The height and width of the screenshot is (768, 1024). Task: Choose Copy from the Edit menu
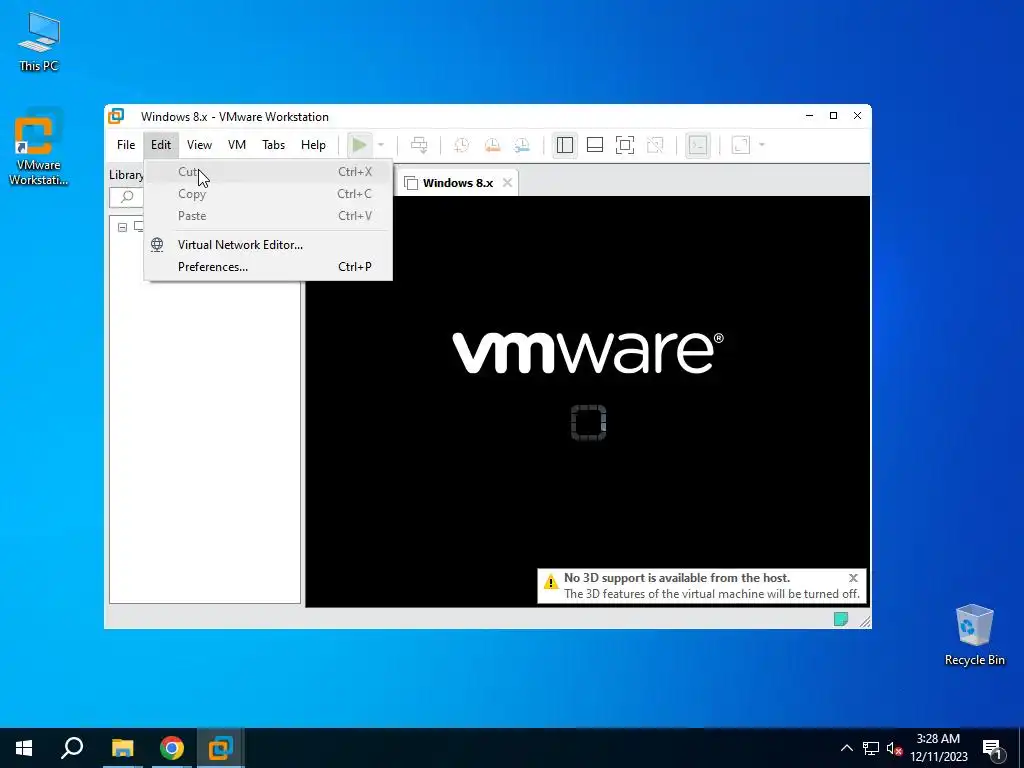point(268,194)
